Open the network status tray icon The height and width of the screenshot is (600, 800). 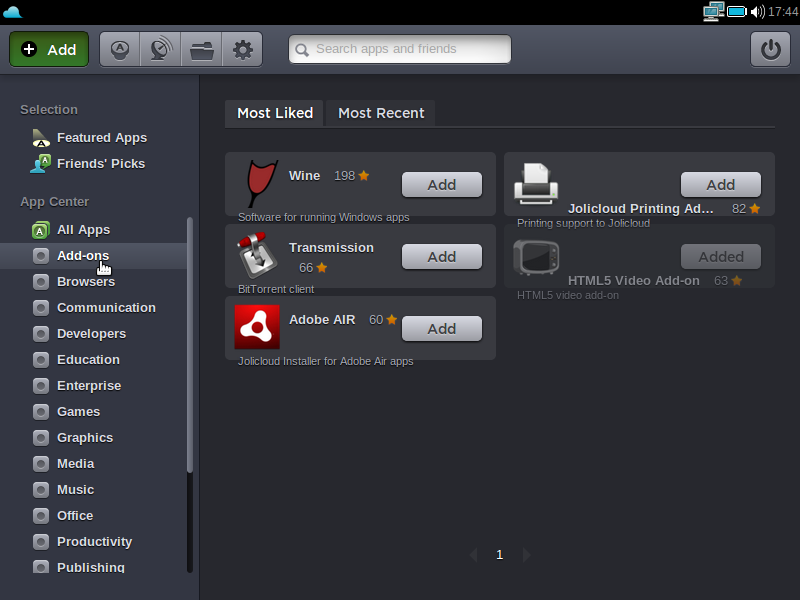tap(713, 12)
